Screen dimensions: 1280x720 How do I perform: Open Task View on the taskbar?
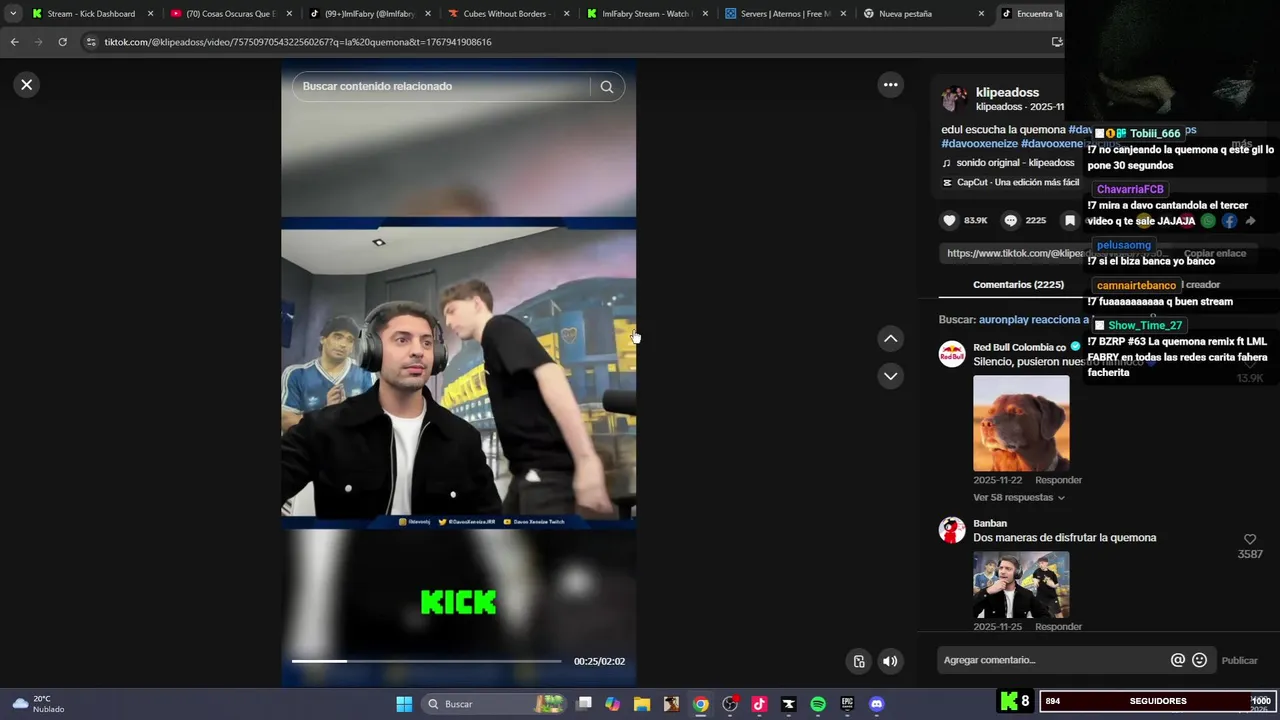point(585,704)
